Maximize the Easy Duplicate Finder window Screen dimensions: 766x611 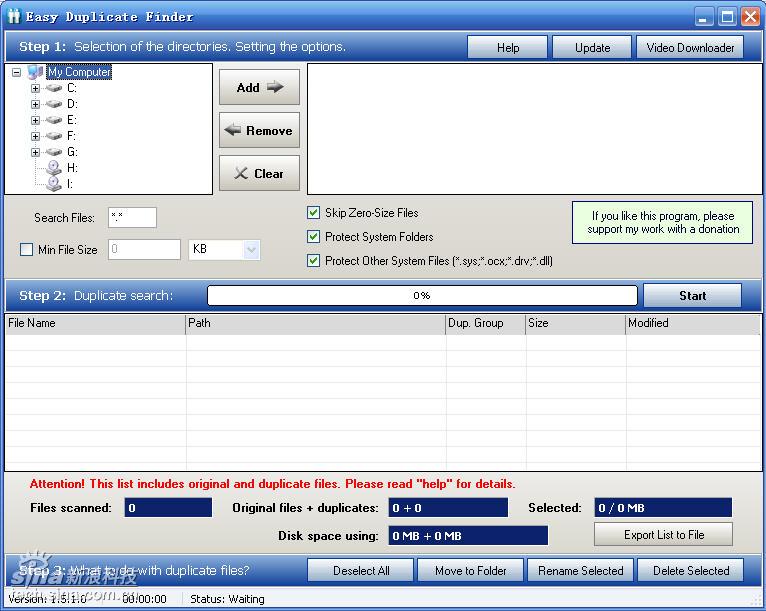pos(727,17)
